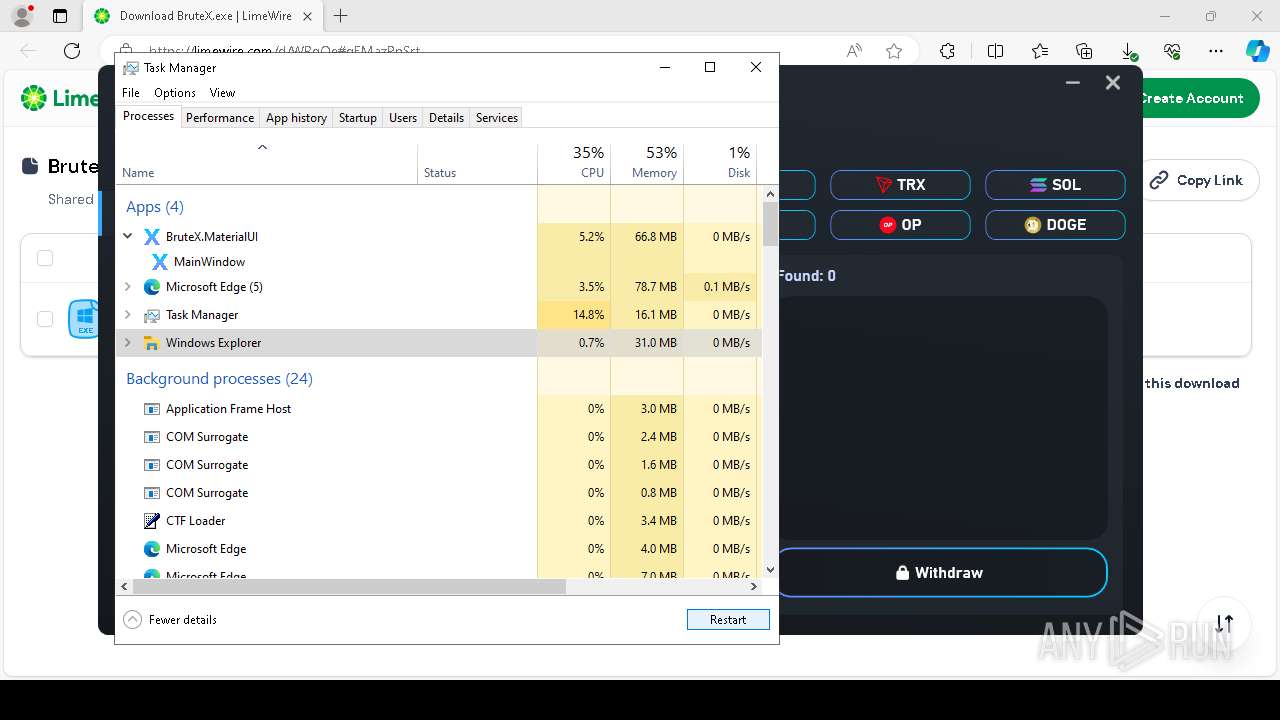
Task: Click the transfer arrows icon bottom right
Action: tap(1225, 624)
